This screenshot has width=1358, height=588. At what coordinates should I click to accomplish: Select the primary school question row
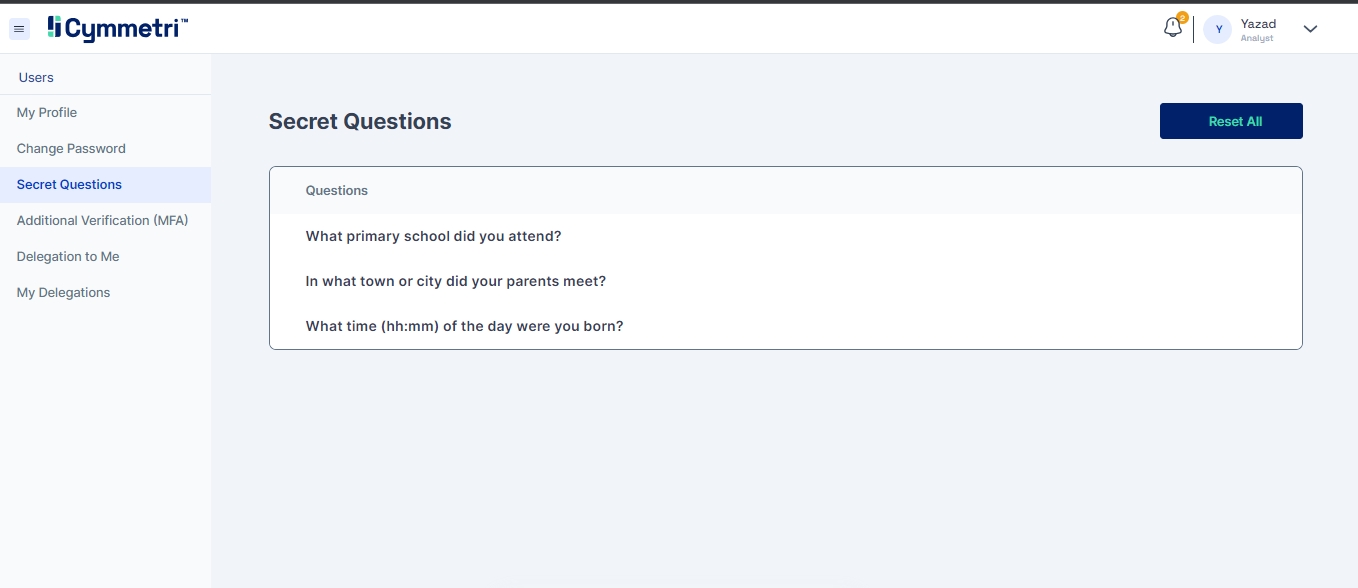click(433, 237)
